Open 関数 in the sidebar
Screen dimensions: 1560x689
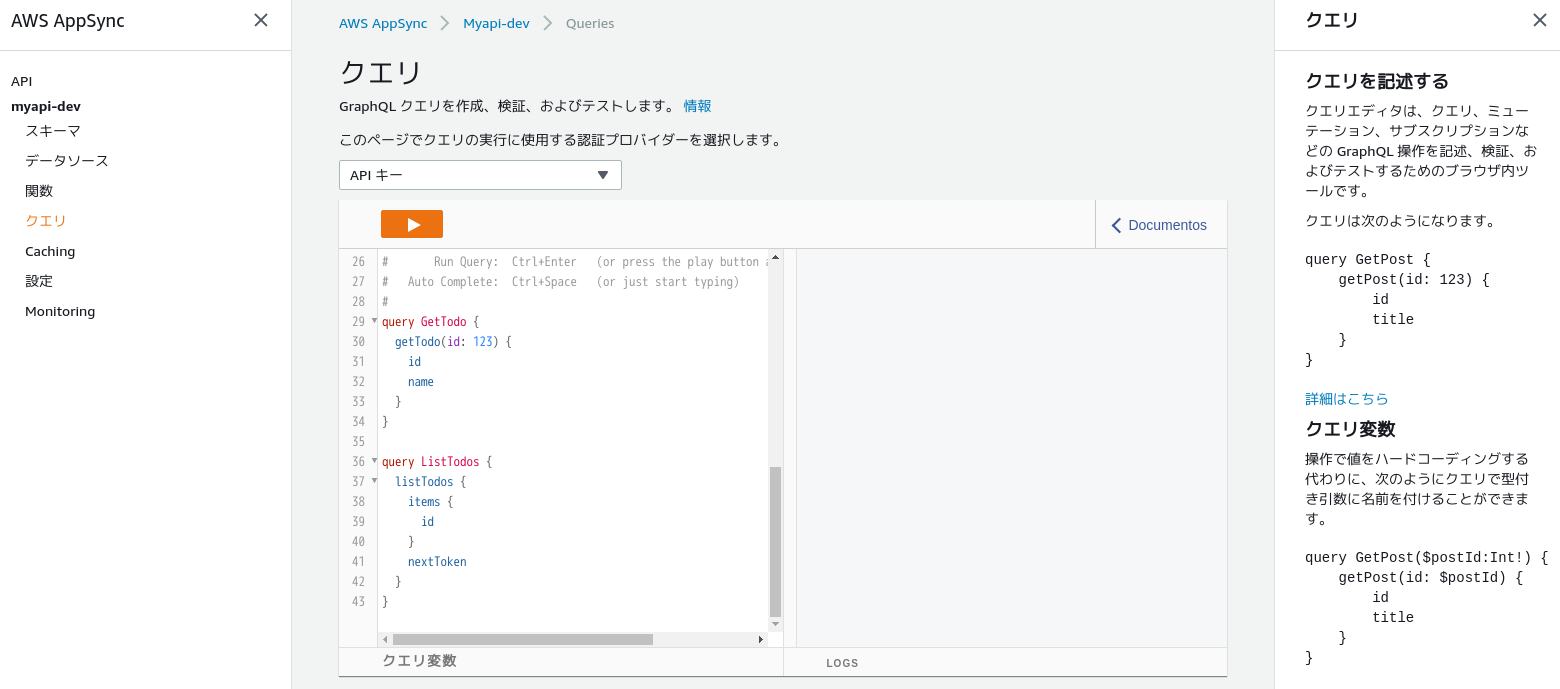coord(39,191)
